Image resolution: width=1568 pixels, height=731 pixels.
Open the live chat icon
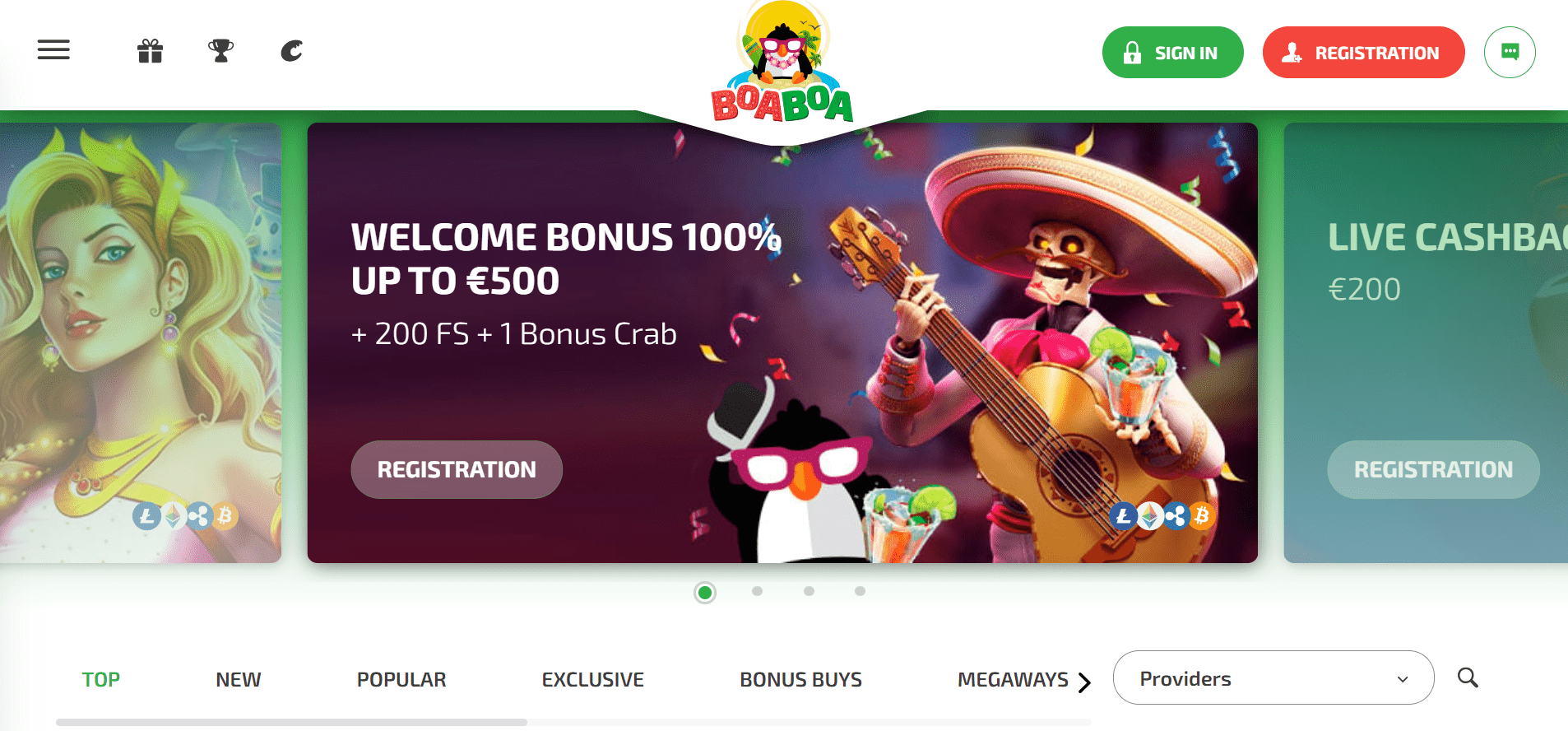[x=1510, y=52]
